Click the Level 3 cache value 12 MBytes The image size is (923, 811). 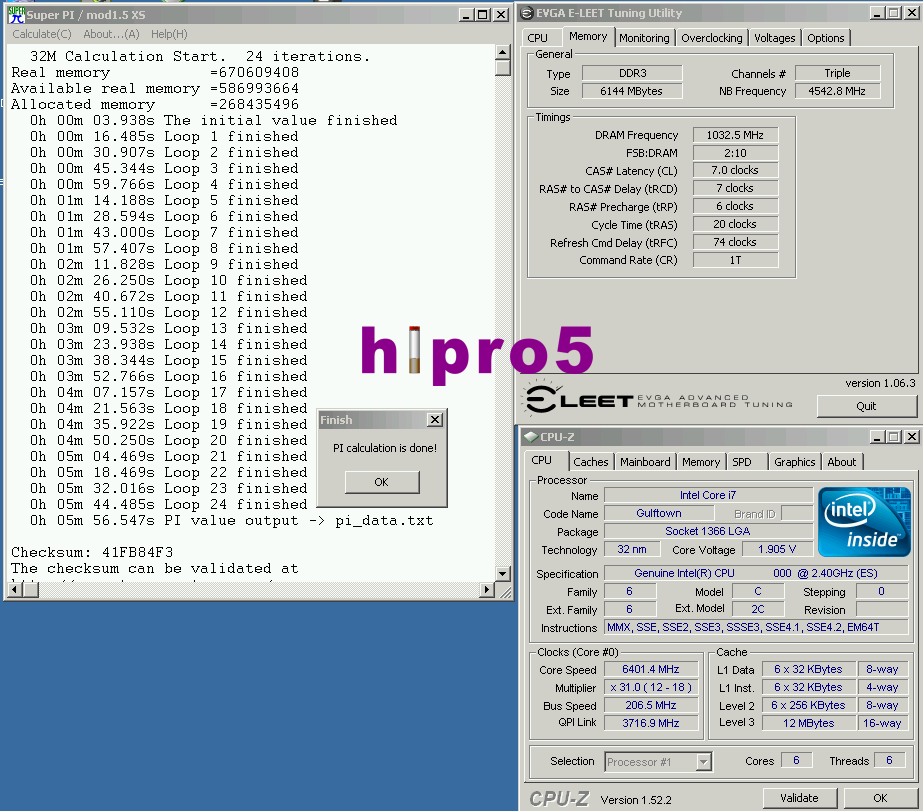808,723
